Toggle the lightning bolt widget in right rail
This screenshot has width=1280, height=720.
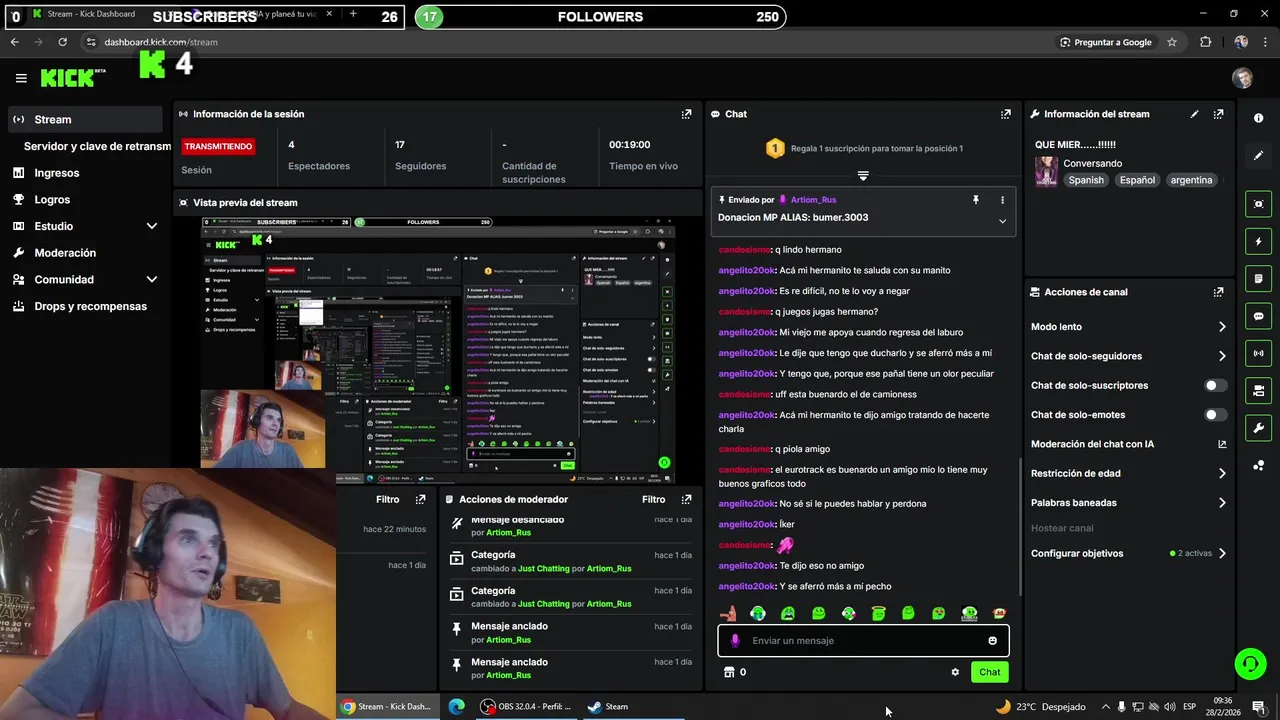[1258, 241]
